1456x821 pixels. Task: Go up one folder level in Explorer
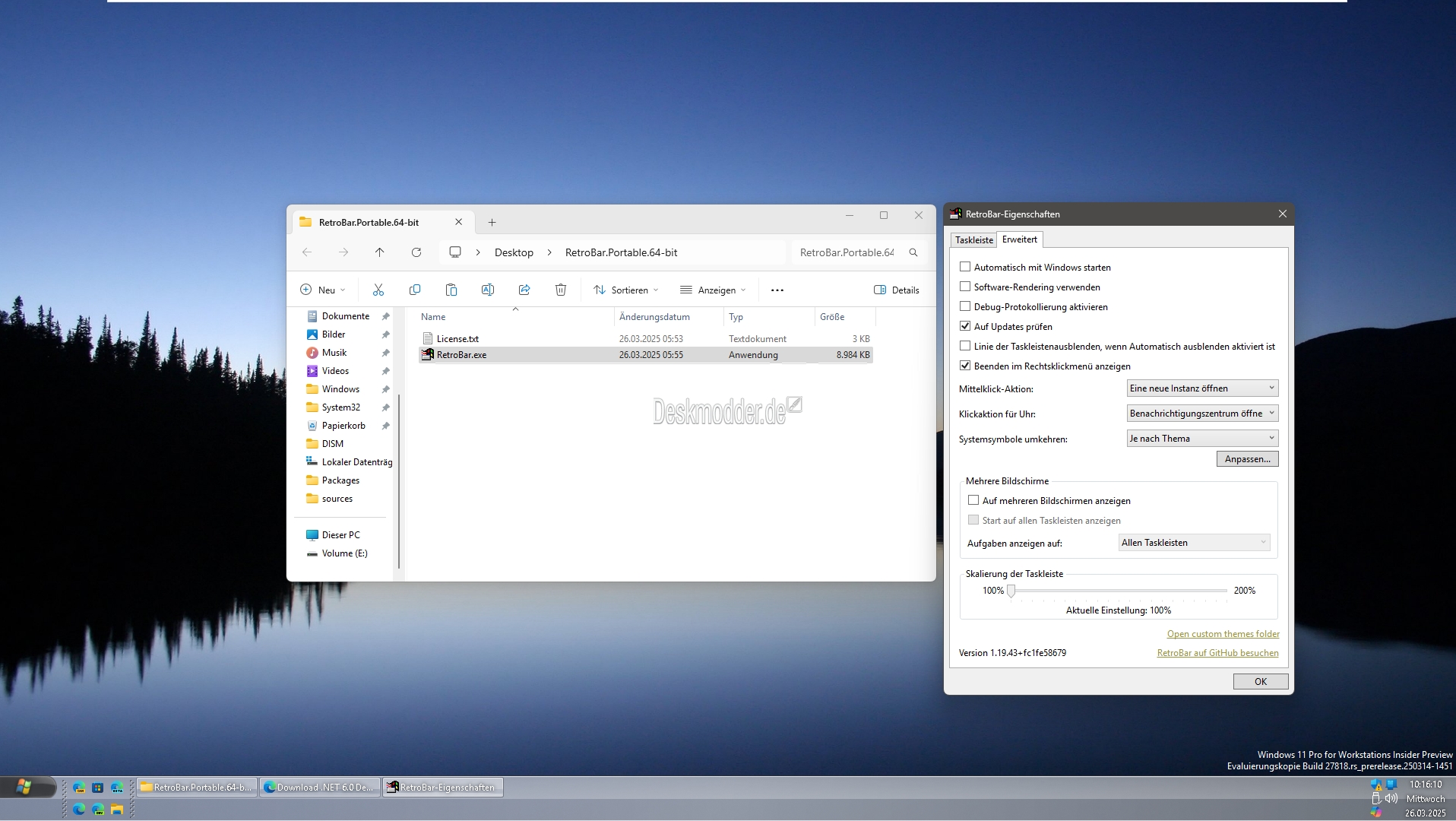(x=380, y=252)
